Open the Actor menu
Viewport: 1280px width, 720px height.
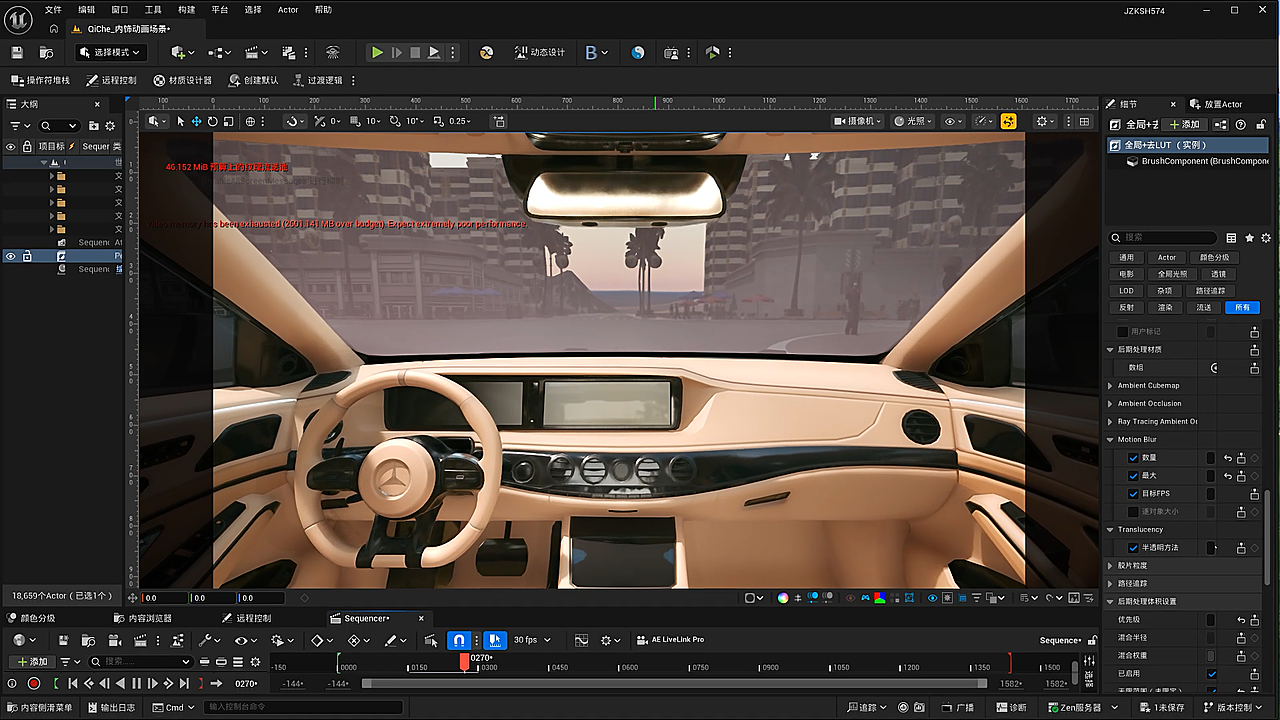[288, 10]
